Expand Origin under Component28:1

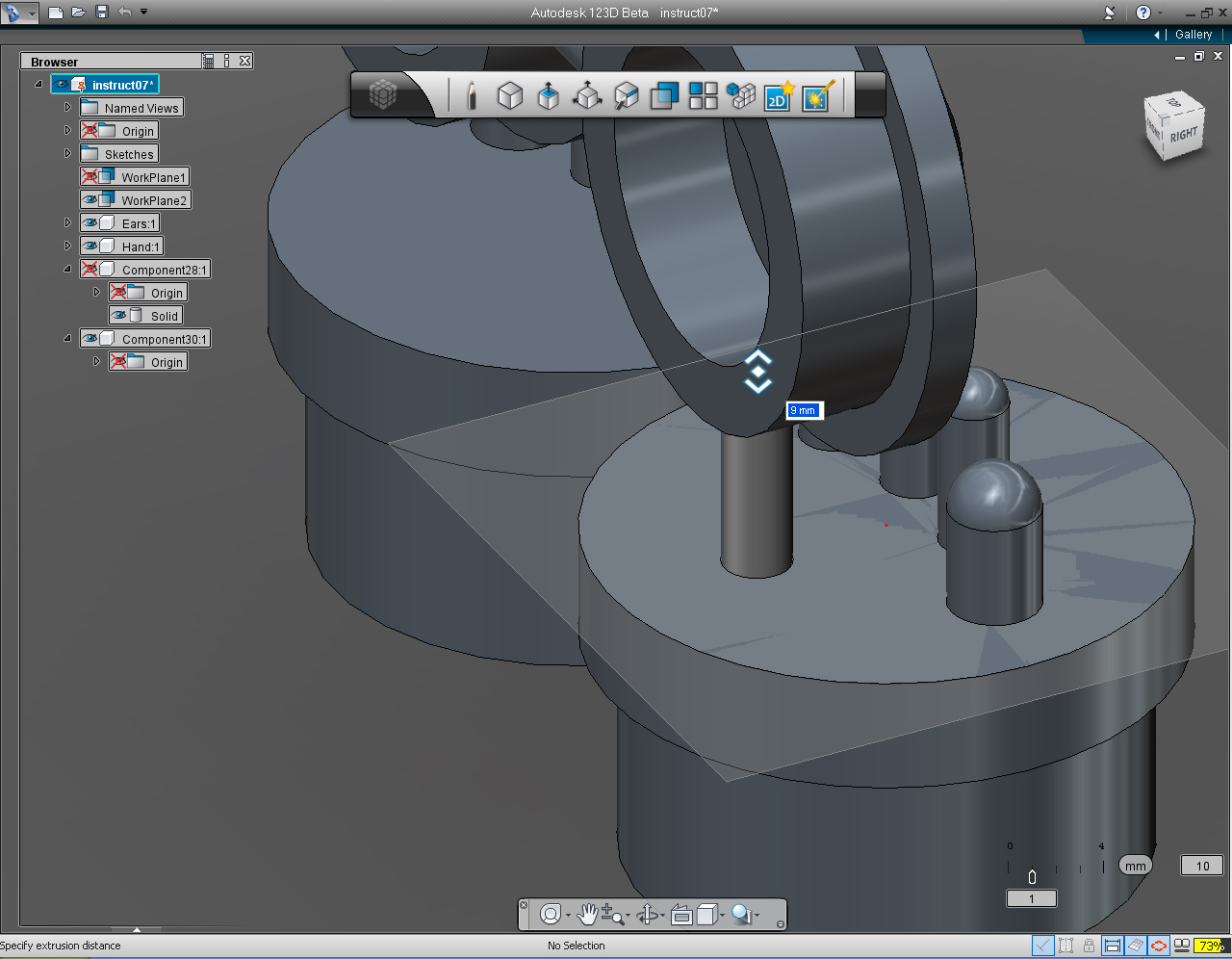[x=96, y=292]
